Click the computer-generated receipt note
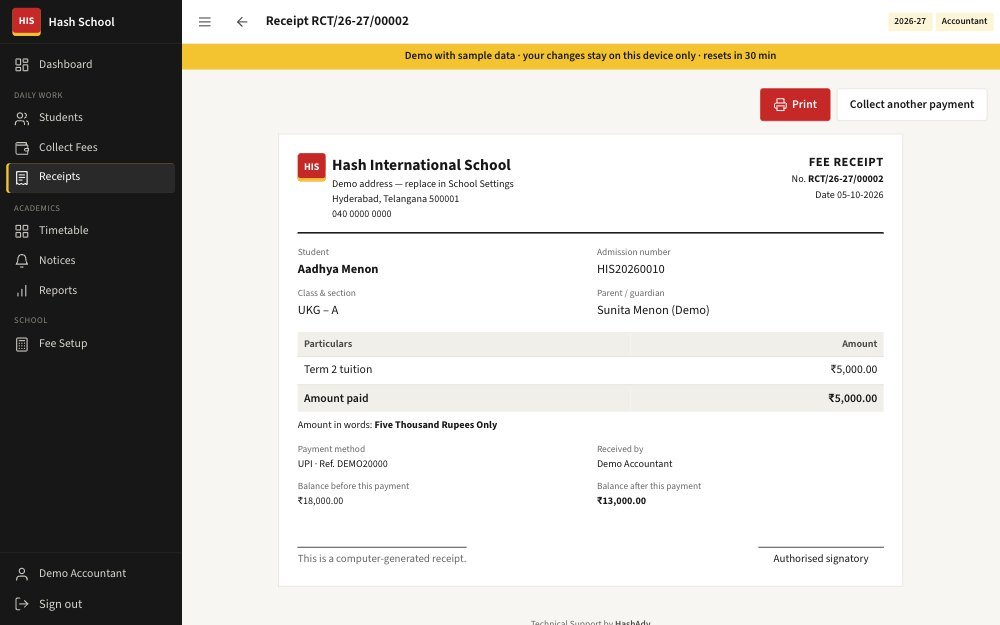Viewport: 1000px width, 625px height. (x=381, y=559)
